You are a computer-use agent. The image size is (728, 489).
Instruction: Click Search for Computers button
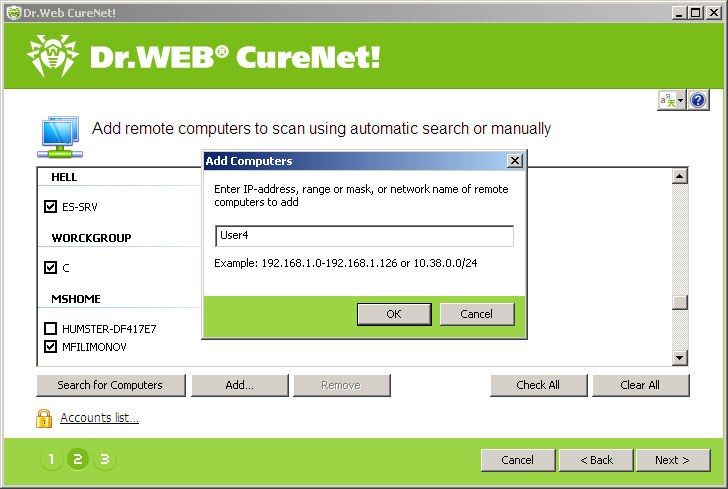click(x=110, y=385)
